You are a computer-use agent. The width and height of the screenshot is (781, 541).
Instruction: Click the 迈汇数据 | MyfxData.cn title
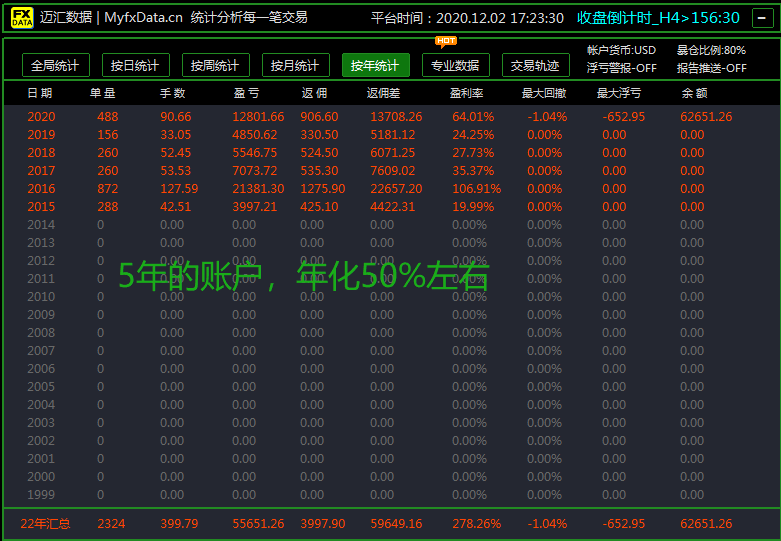tap(111, 18)
